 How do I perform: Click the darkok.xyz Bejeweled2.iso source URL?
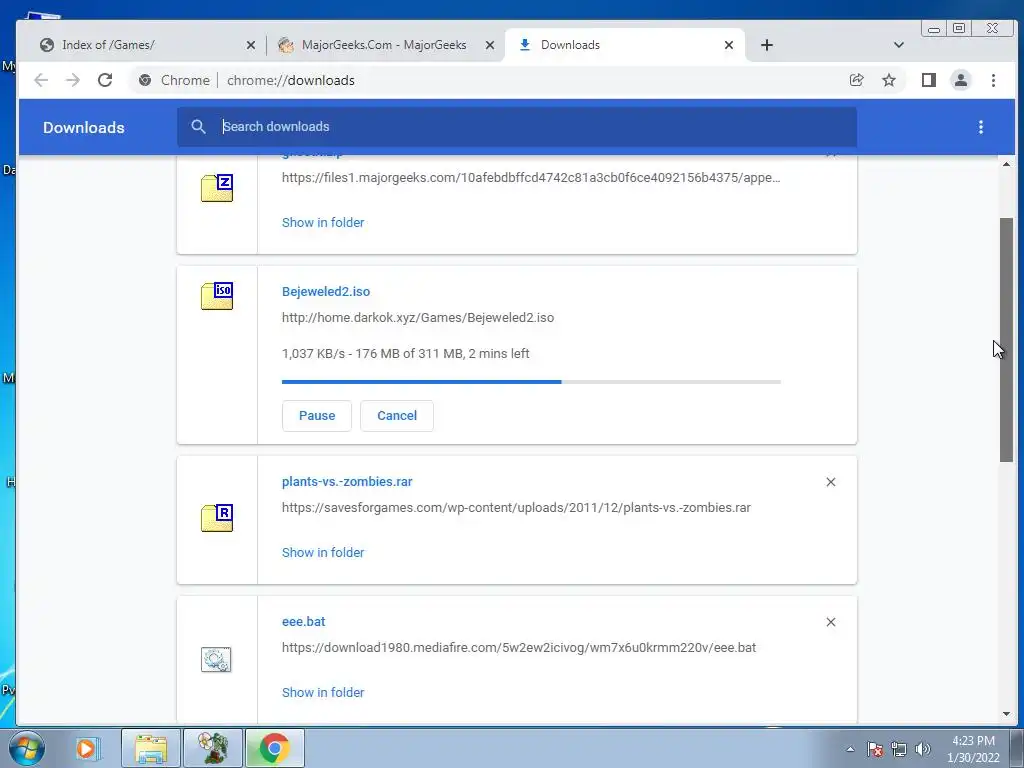418,318
